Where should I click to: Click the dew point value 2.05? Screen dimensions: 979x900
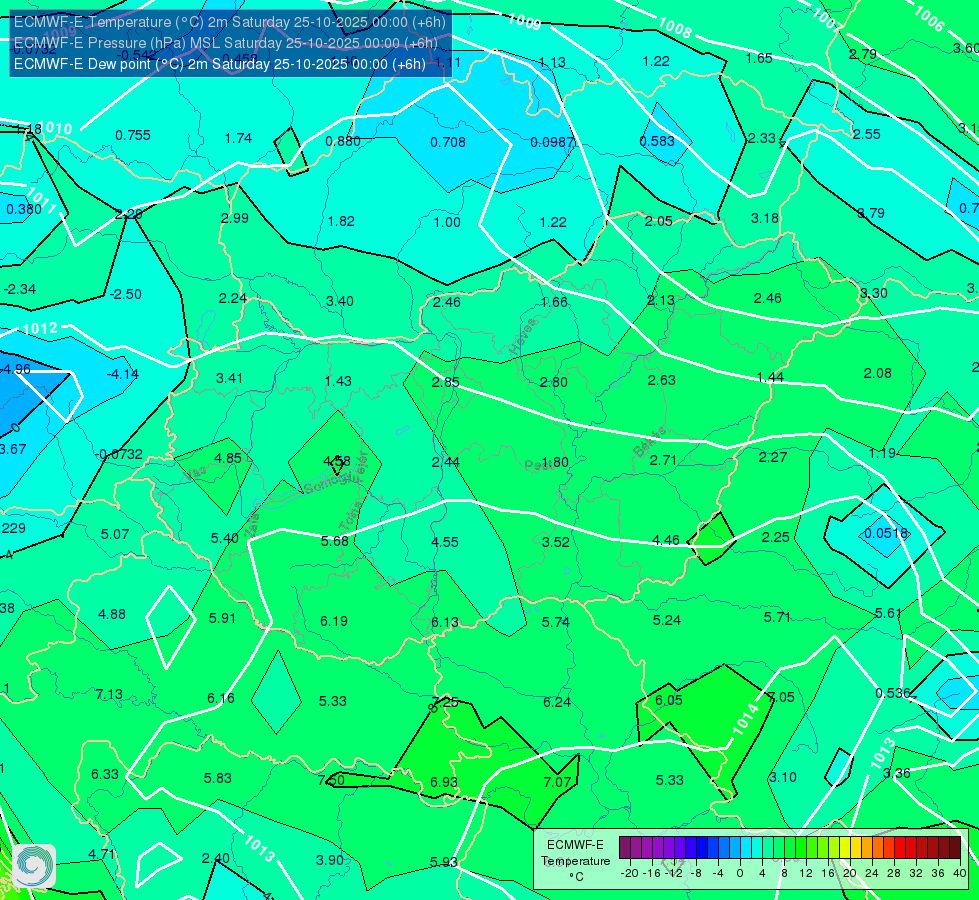[659, 221]
